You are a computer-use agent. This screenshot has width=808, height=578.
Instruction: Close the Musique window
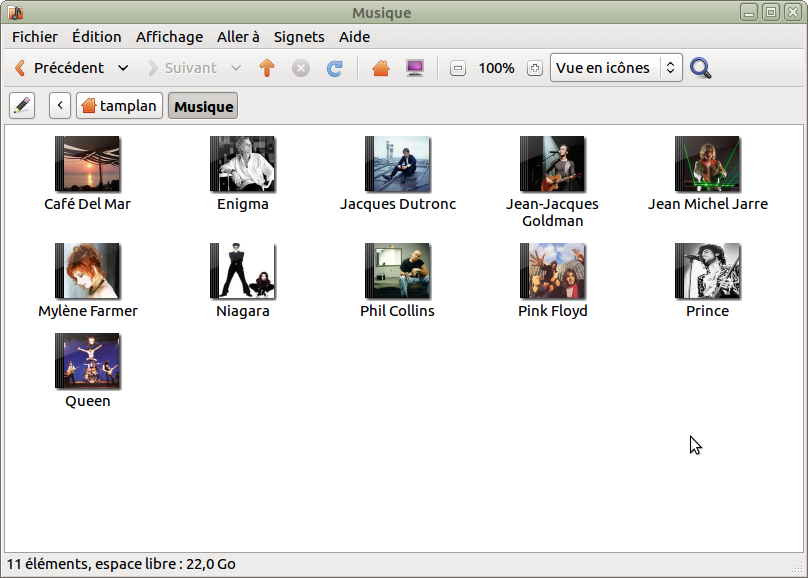pos(793,12)
